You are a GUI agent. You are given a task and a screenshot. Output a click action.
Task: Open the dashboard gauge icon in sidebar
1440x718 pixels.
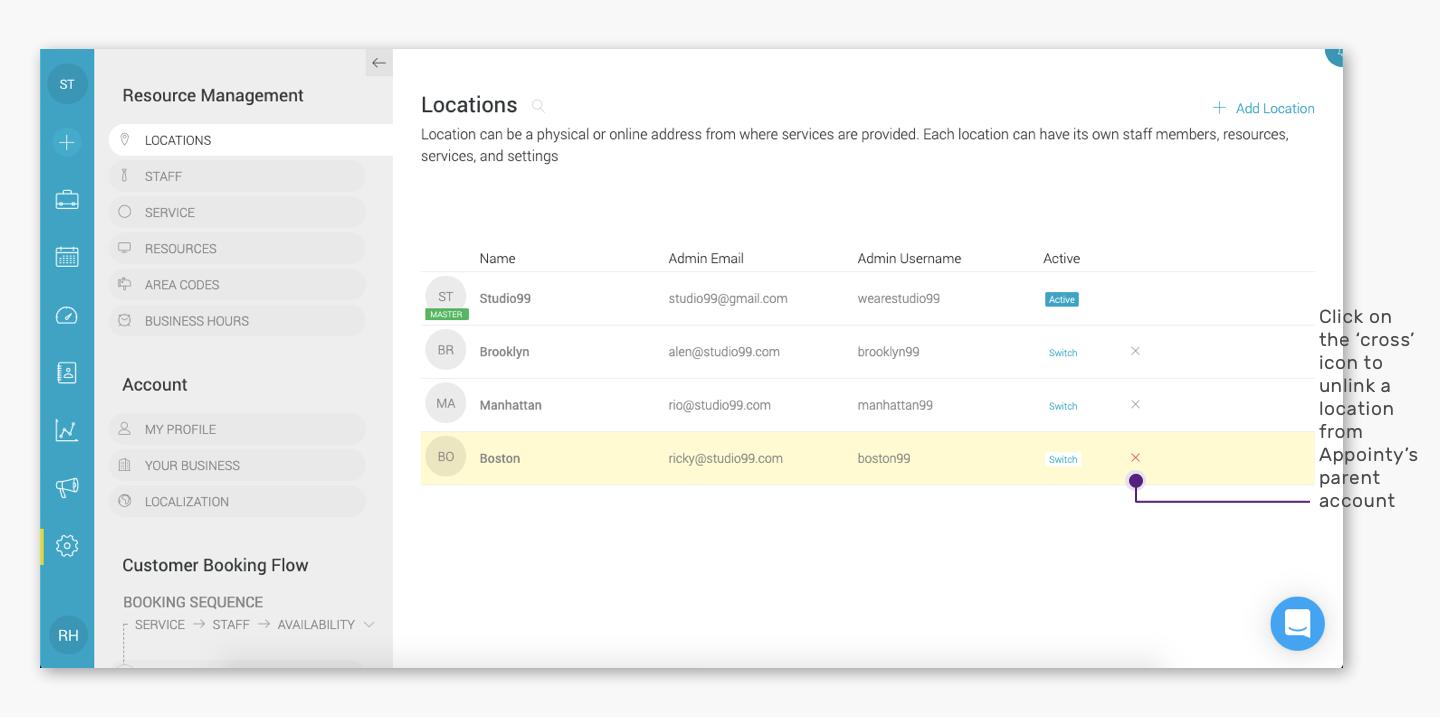(67, 316)
